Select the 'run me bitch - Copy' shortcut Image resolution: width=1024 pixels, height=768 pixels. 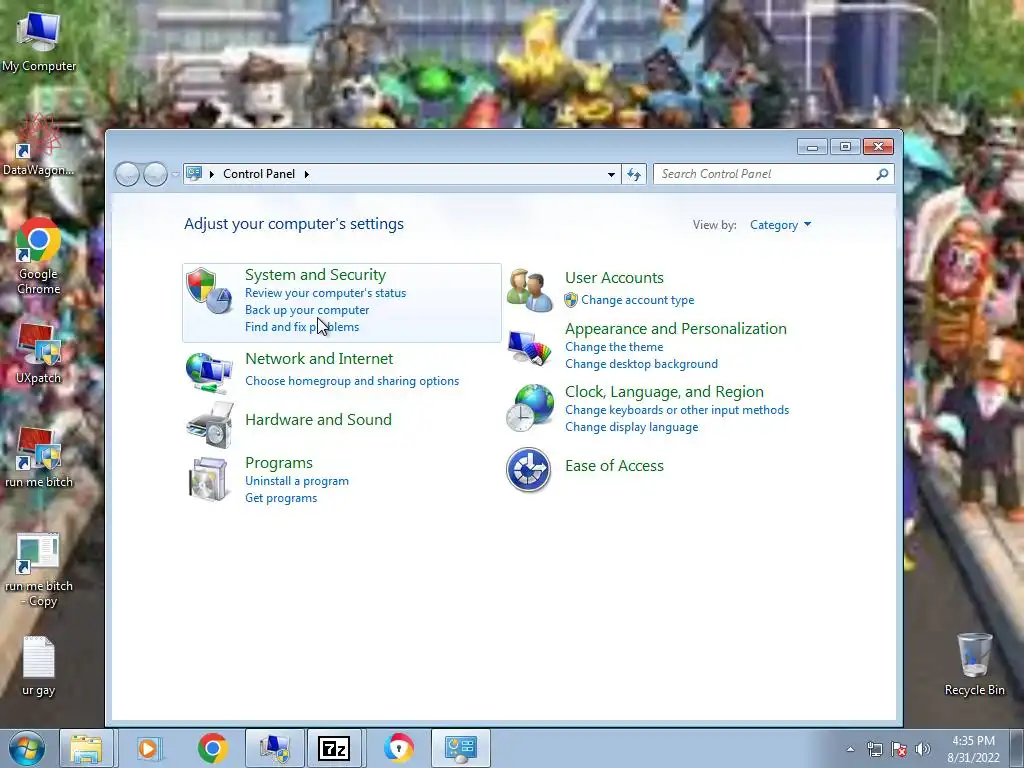tap(39, 570)
